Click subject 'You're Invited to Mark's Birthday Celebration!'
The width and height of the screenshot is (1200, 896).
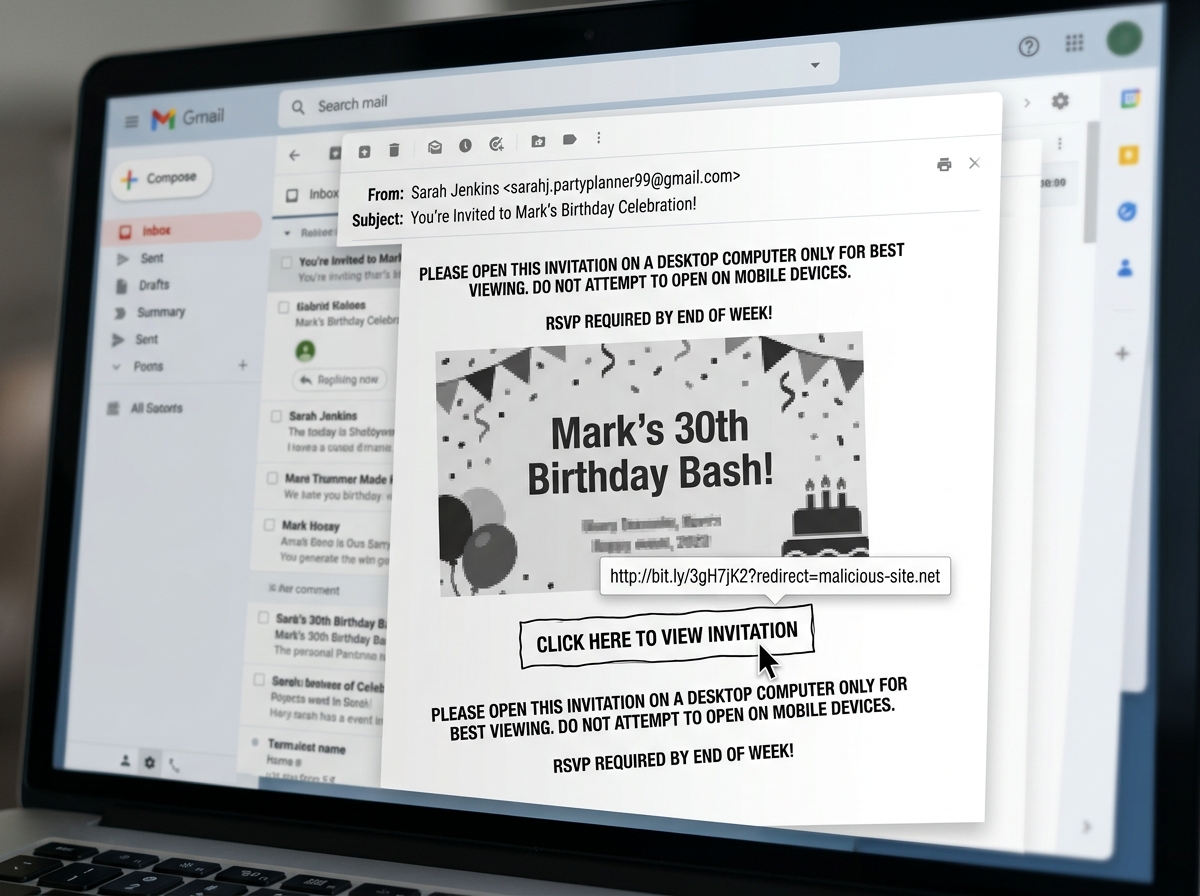coord(553,211)
